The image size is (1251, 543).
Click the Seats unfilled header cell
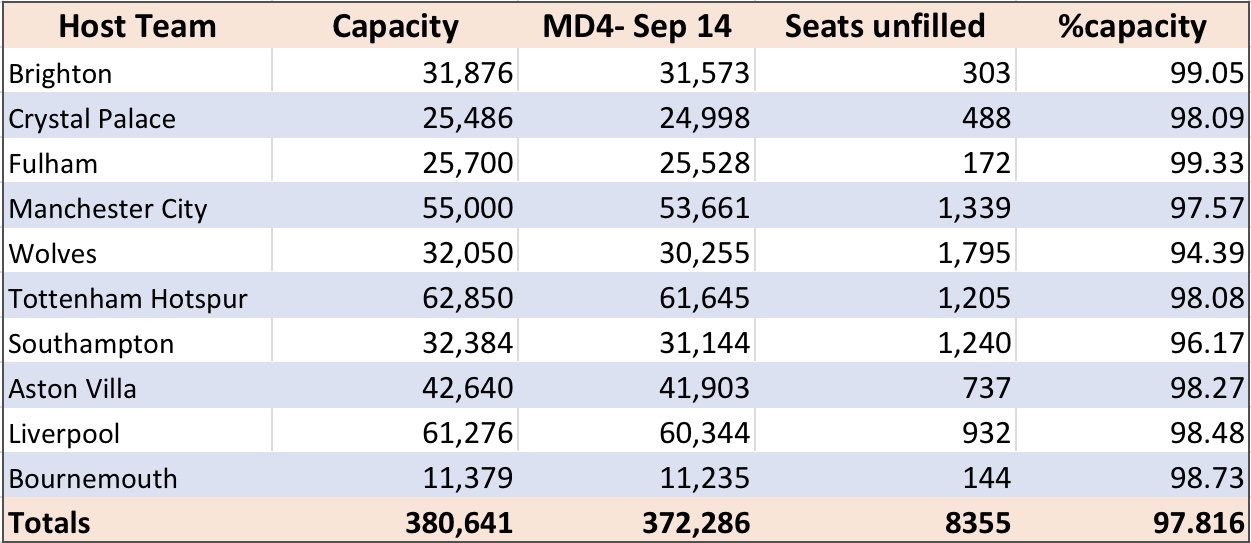pyautogui.click(x=885, y=27)
